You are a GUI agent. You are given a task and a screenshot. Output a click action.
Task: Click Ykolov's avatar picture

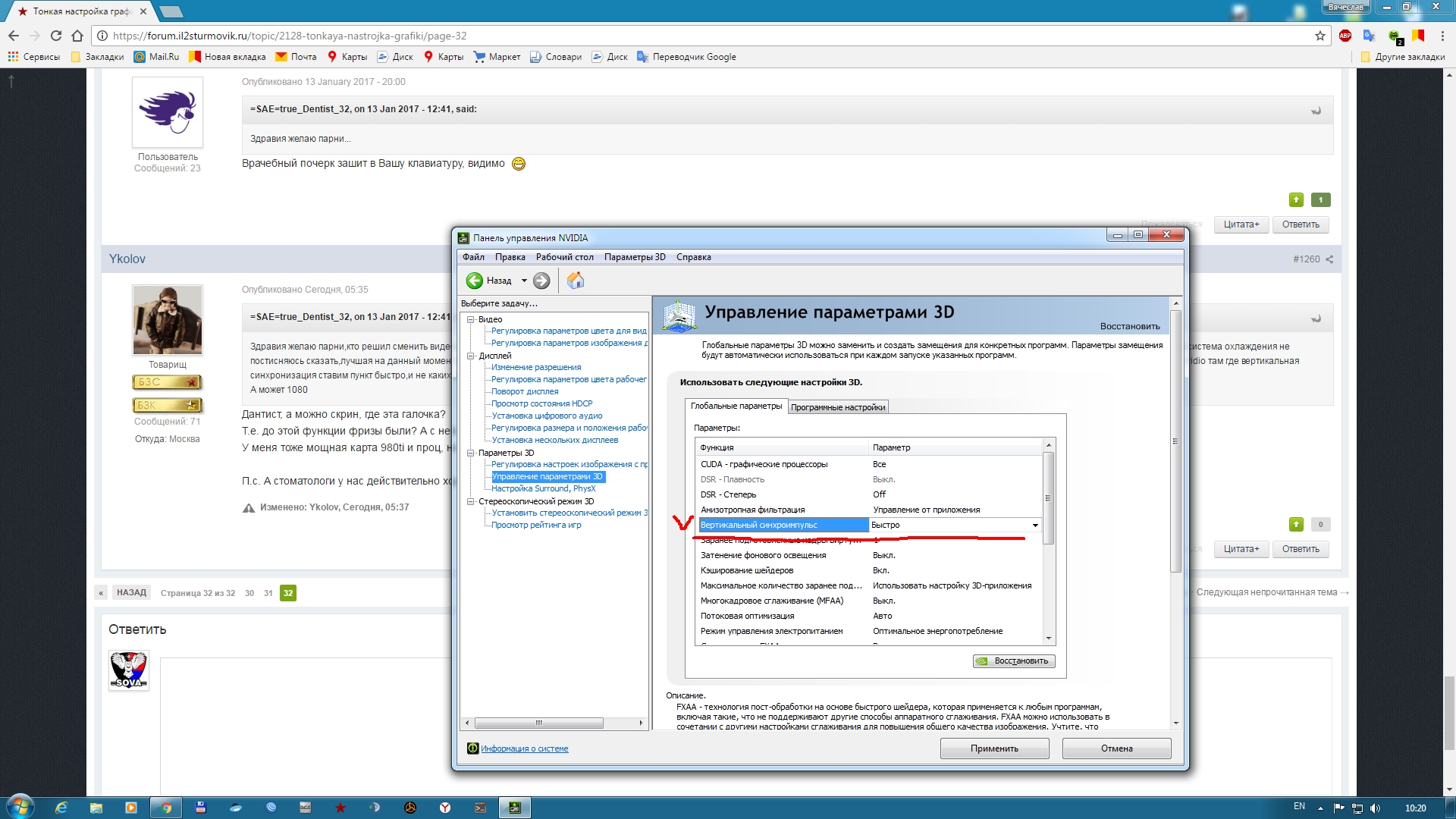pyautogui.click(x=168, y=320)
